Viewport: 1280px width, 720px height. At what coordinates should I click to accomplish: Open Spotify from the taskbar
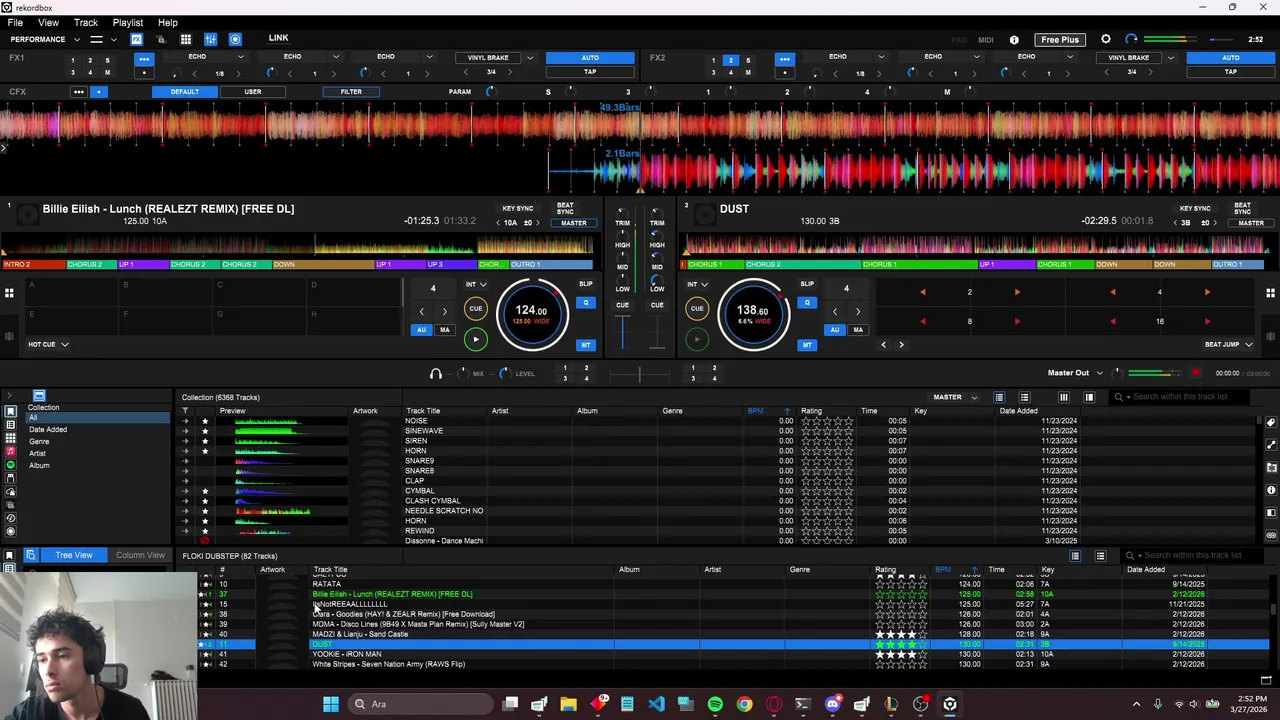pos(715,704)
